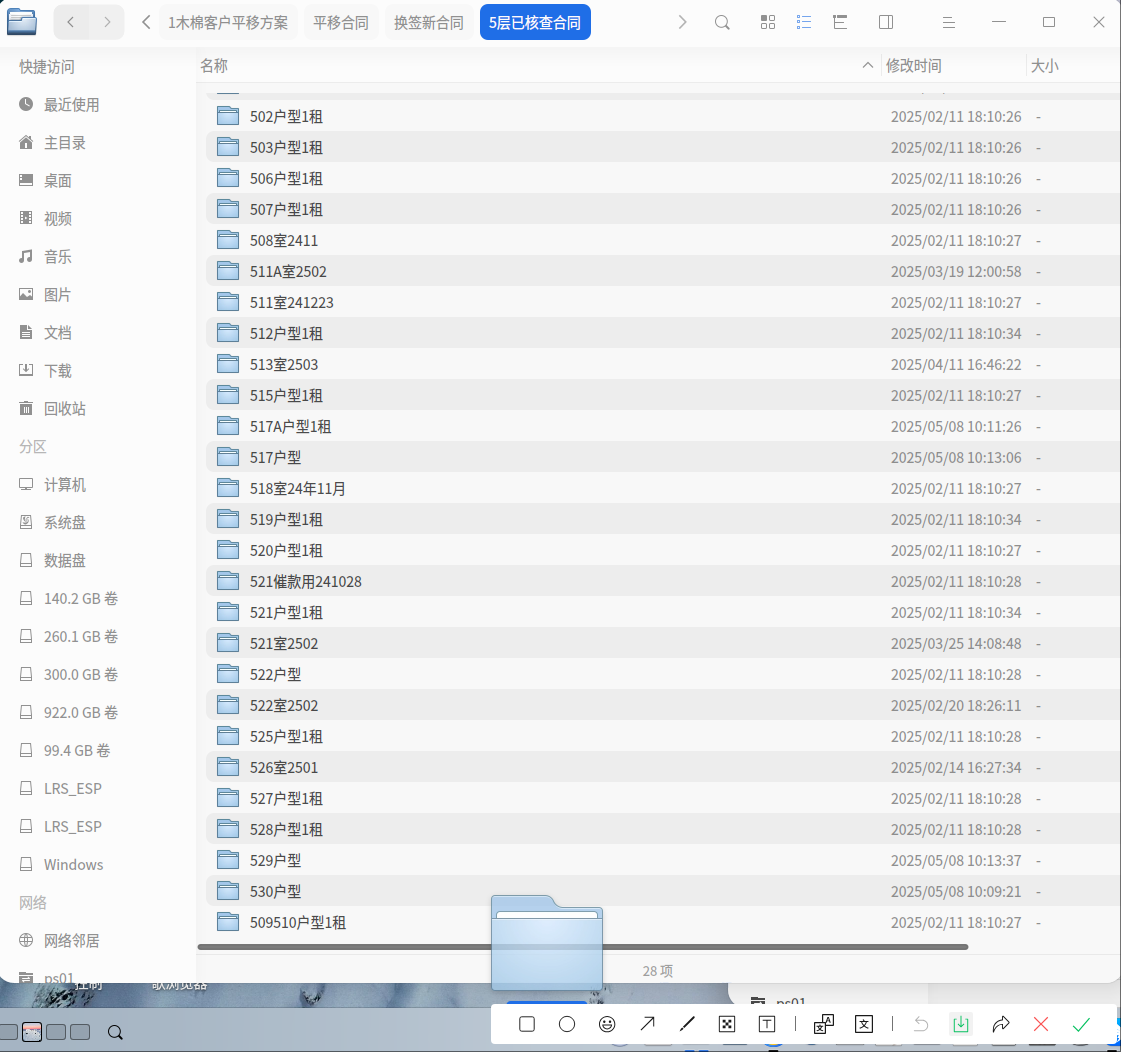Select folder 521催款用241028
Viewport: 1121px width, 1052px height.
(663, 581)
